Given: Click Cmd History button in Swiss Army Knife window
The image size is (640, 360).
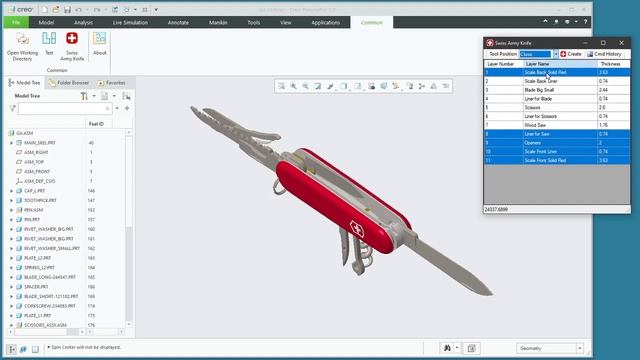Looking at the screenshot, I should 604,54.
